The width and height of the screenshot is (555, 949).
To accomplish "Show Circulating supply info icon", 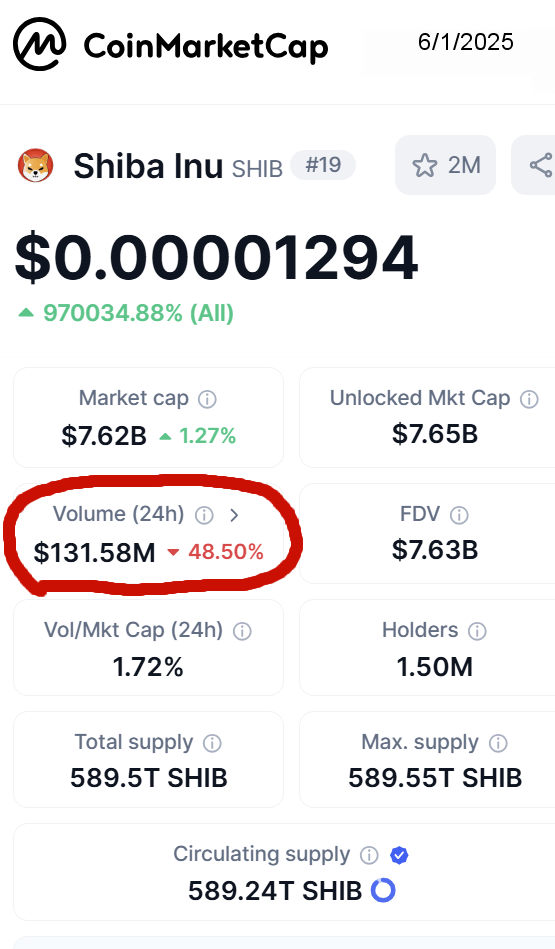I will point(369,855).
